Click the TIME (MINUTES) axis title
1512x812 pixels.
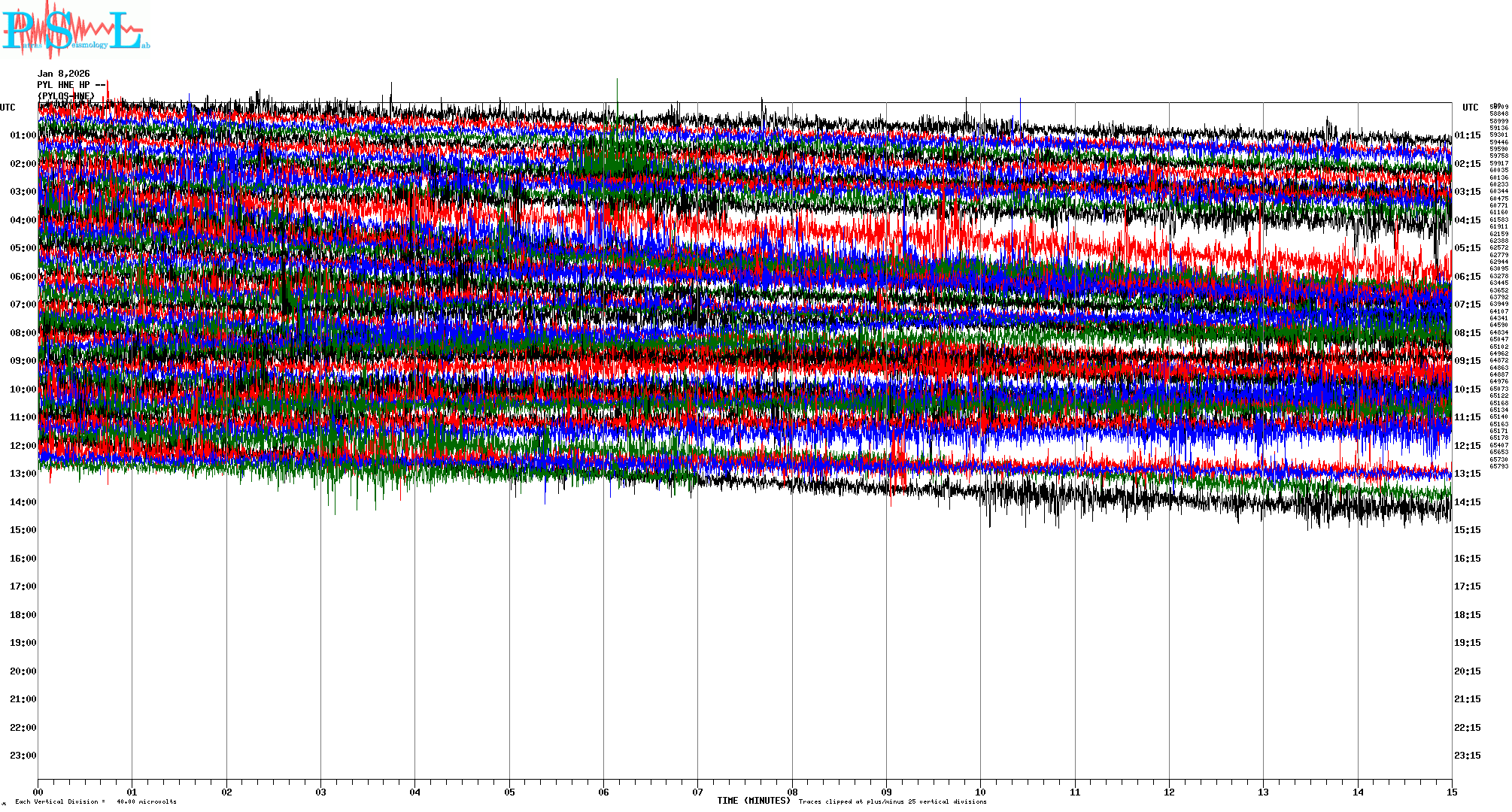pos(754,801)
